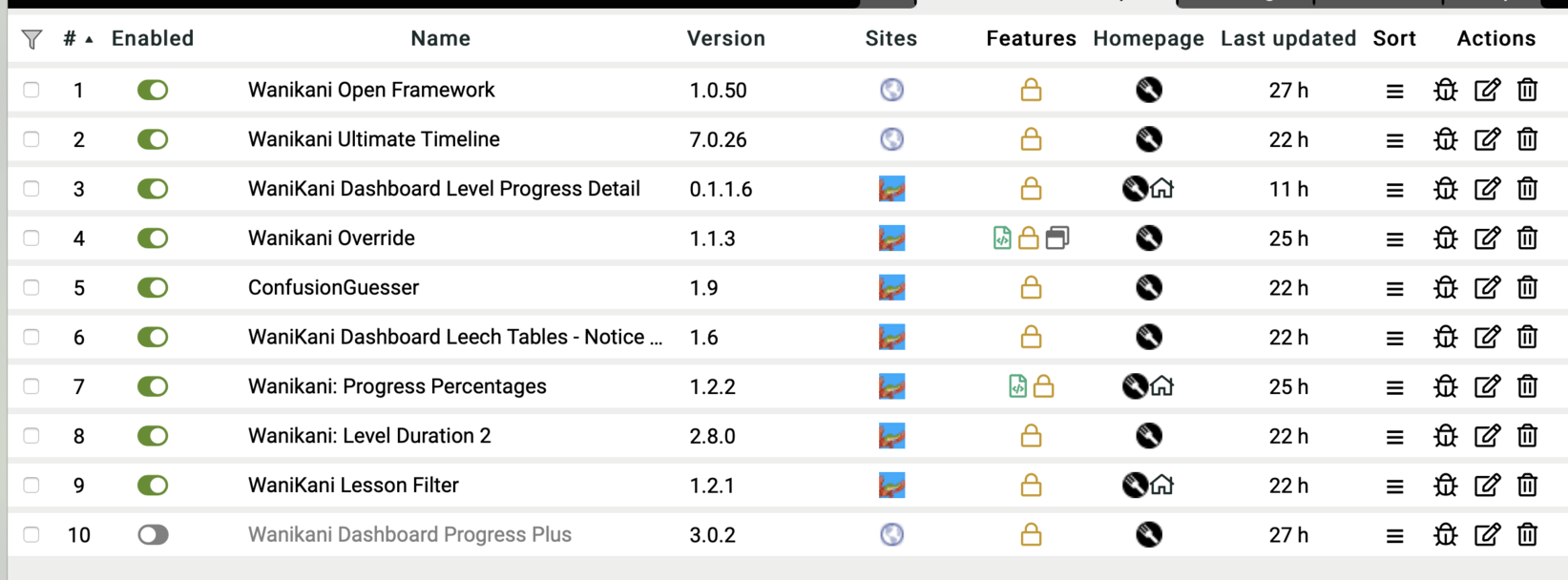Click the lock icon for Progress Percentages

point(1043,386)
